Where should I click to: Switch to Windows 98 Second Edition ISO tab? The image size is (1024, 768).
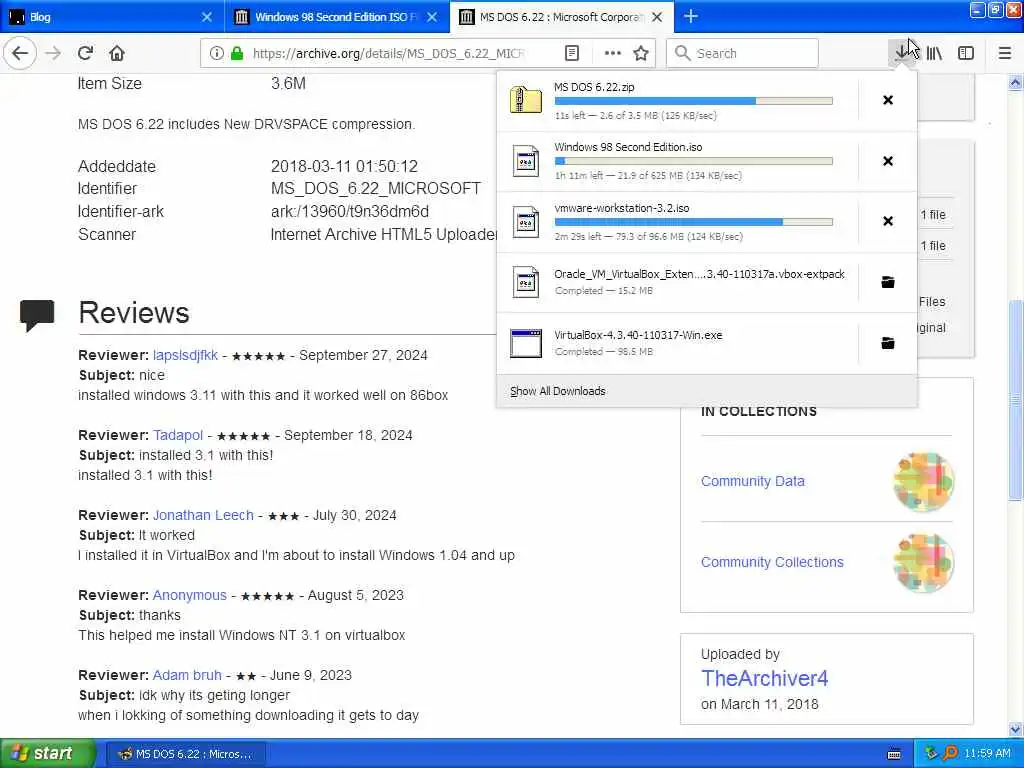click(336, 16)
